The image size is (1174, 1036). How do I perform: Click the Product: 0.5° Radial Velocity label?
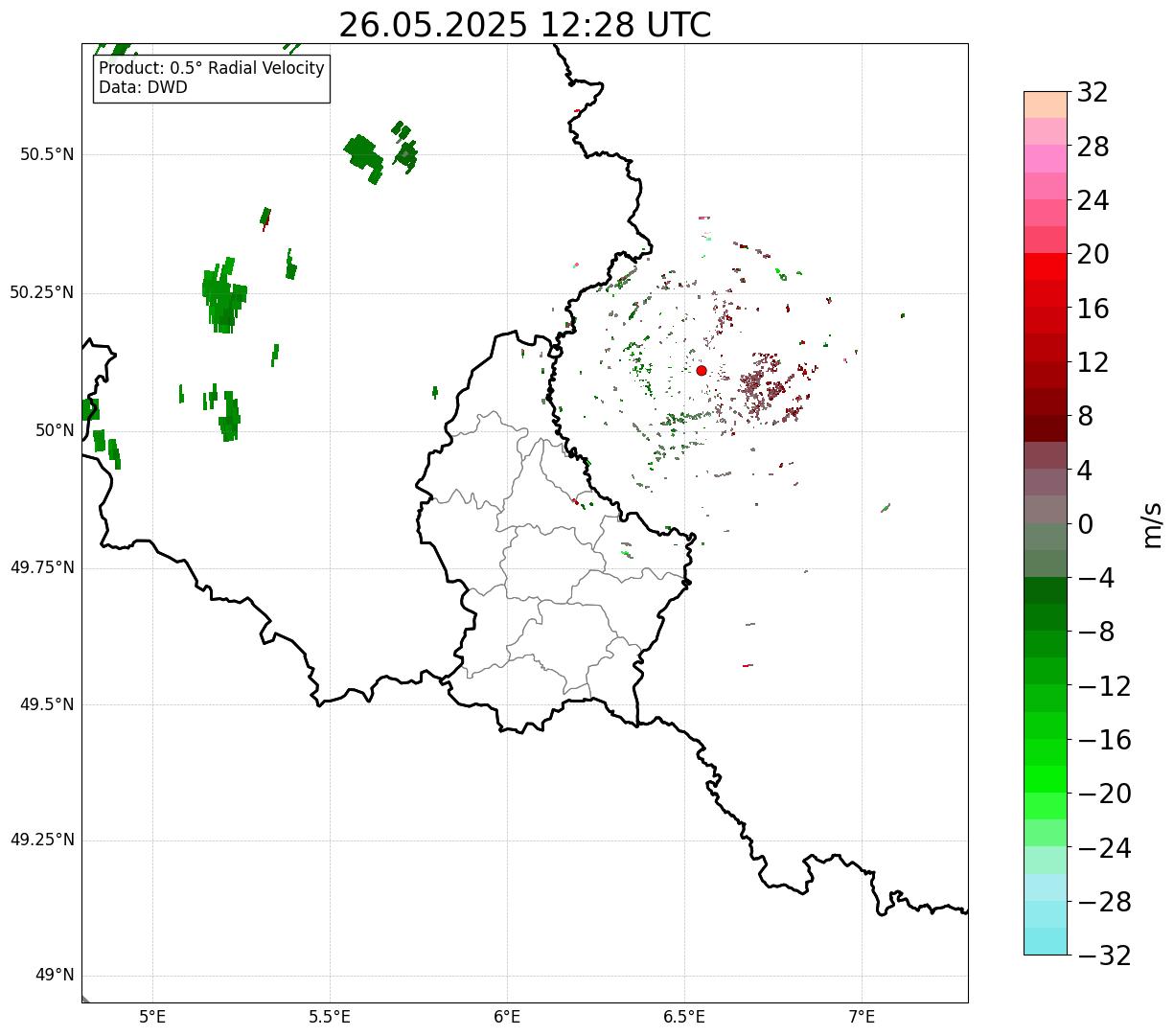tap(212, 69)
